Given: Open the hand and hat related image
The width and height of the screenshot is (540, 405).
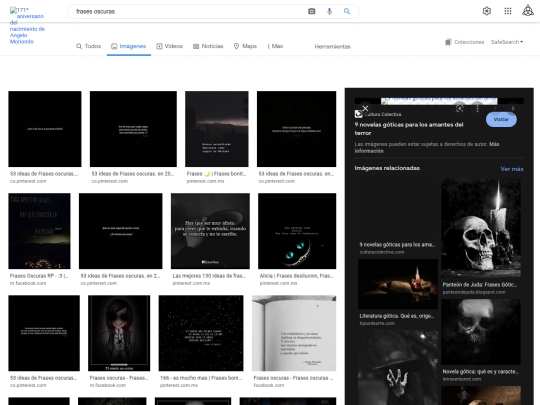Looking at the screenshot, I should click(398, 368).
